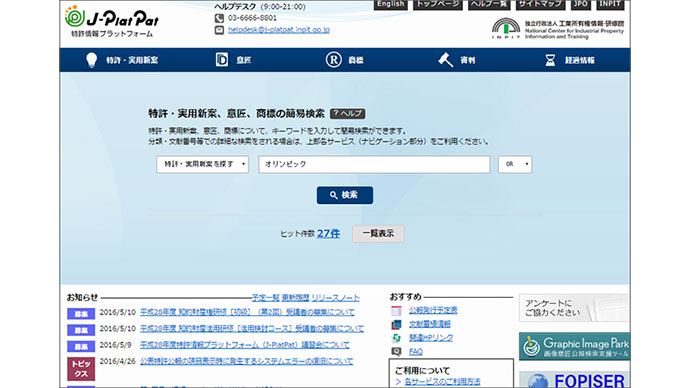Open the 意匠 design menu

click(x=233, y=60)
